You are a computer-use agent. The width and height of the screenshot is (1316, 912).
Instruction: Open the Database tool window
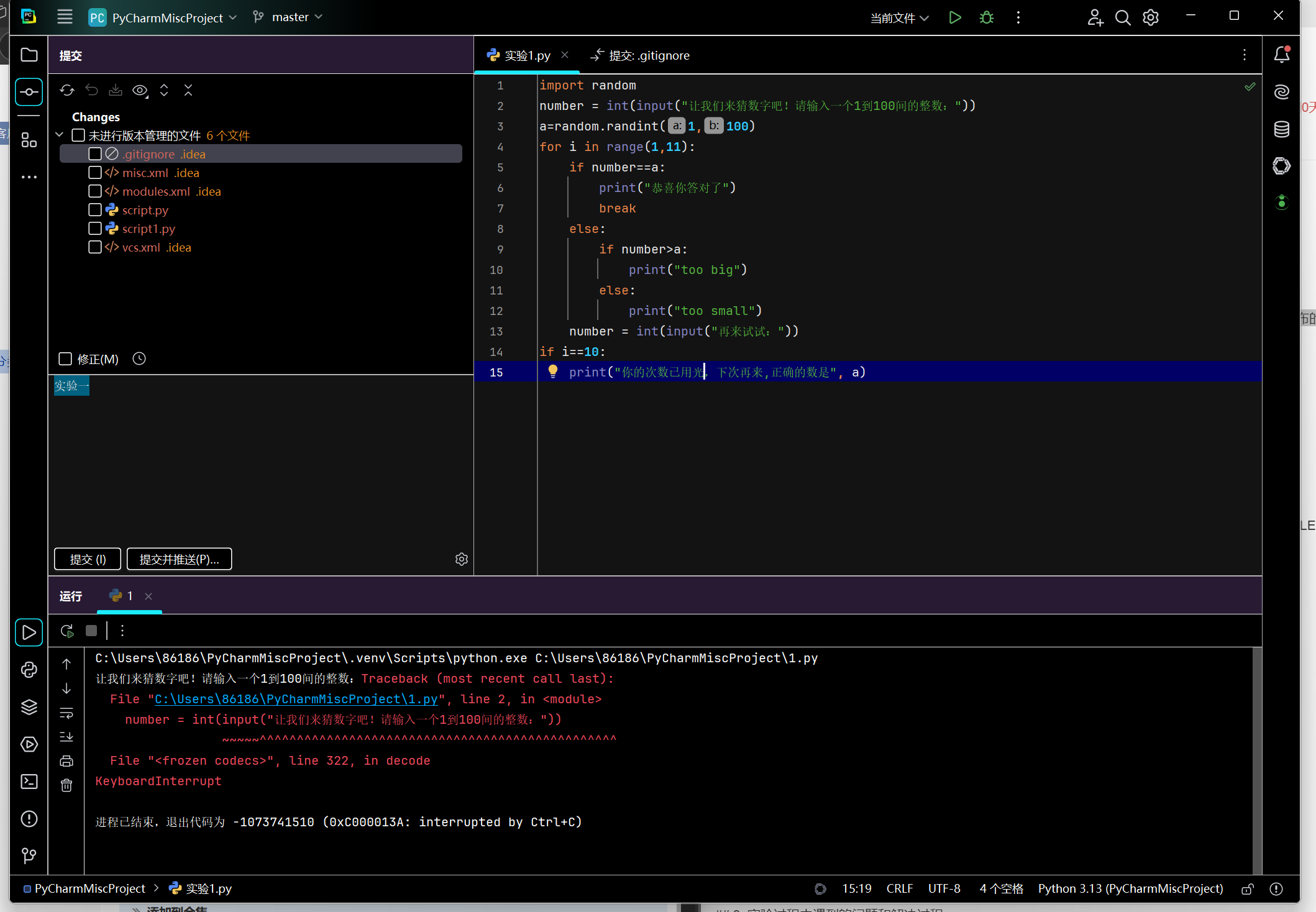tap(1281, 129)
